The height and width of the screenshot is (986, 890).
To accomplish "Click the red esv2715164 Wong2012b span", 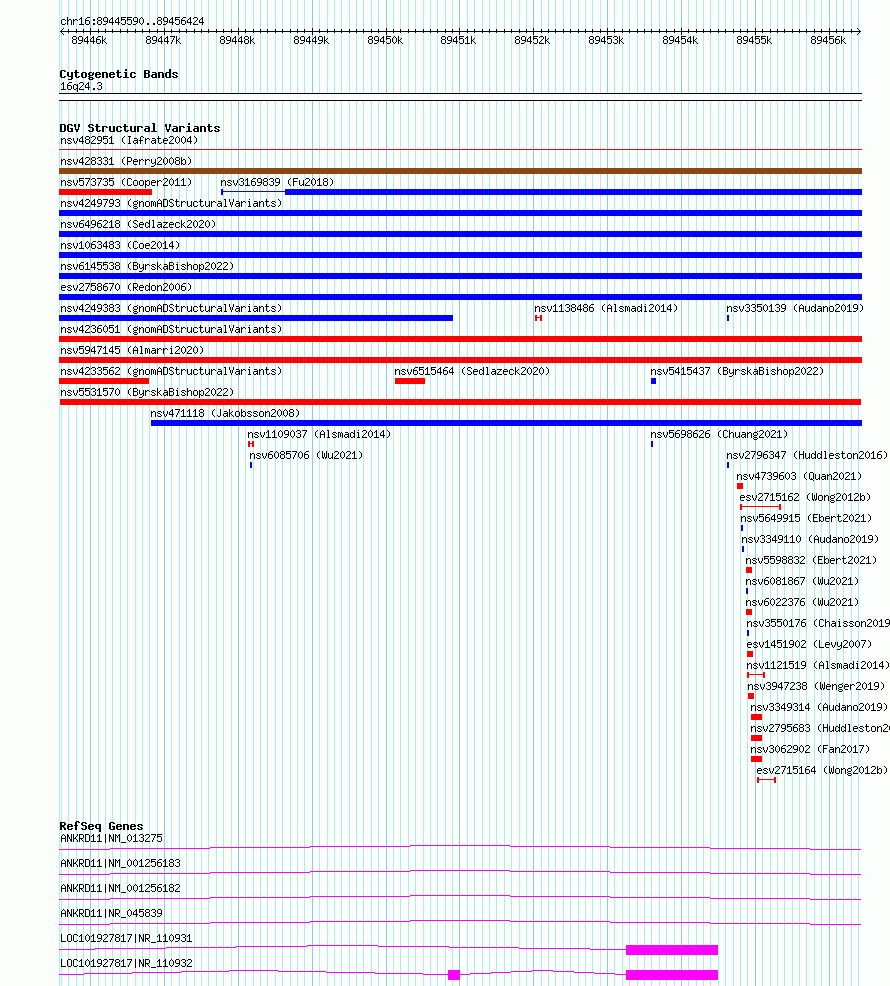I will [x=767, y=780].
